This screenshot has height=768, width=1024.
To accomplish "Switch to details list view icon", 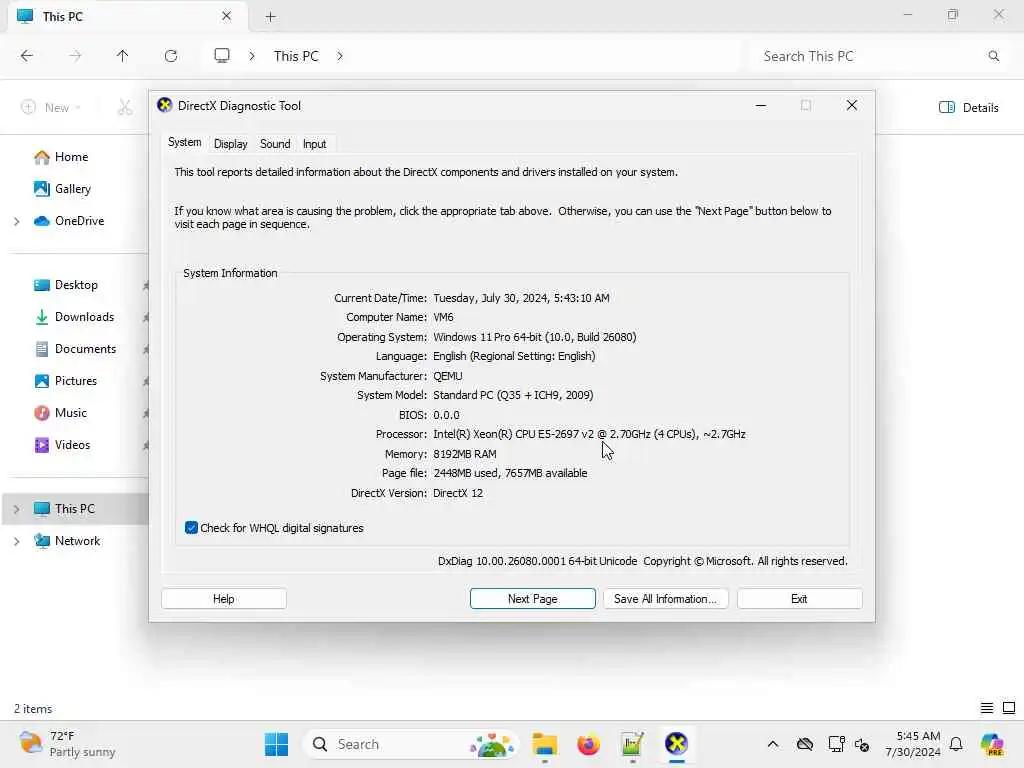I will click(x=987, y=708).
